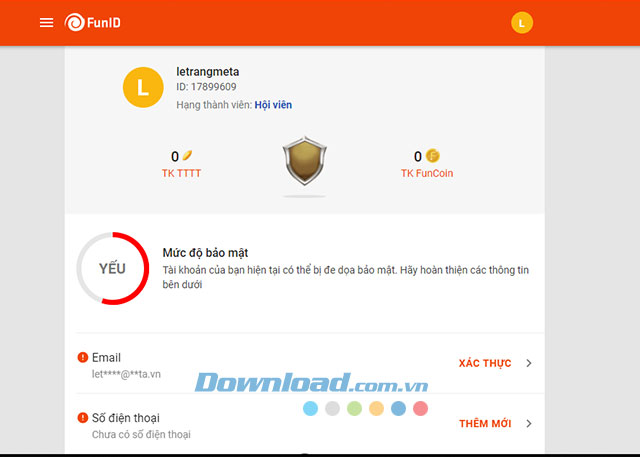The width and height of the screenshot is (640, 457).
Task: Select the light blue color dot
Action: [311, 408]
